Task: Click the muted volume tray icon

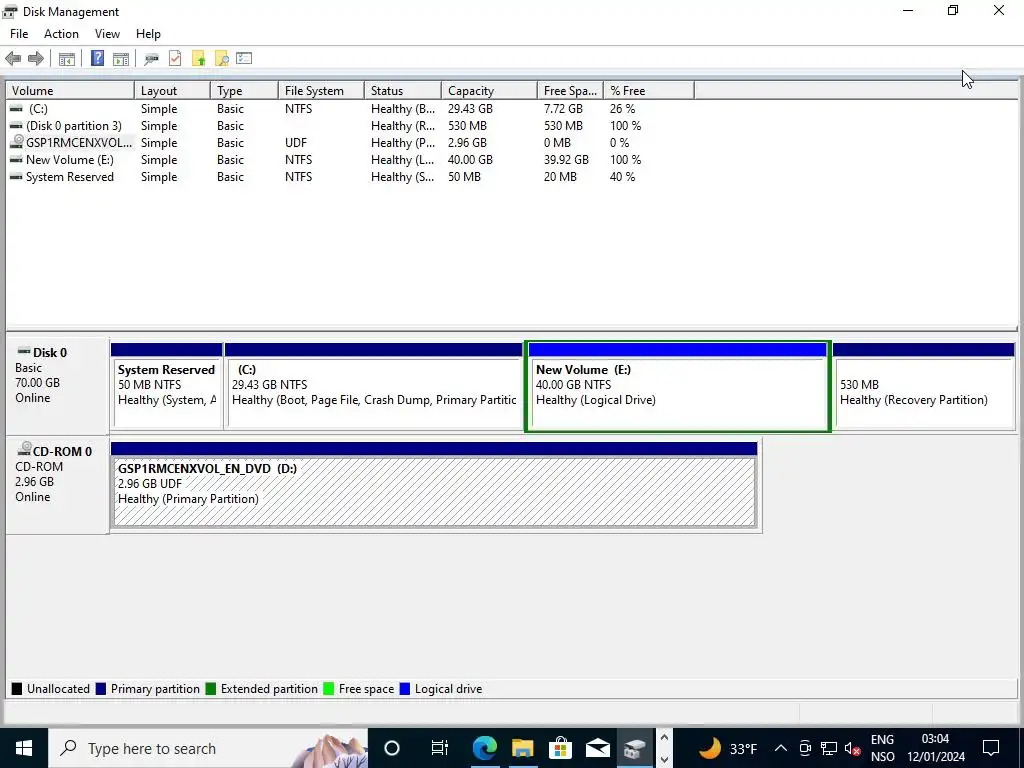Action: pos(852,748)
